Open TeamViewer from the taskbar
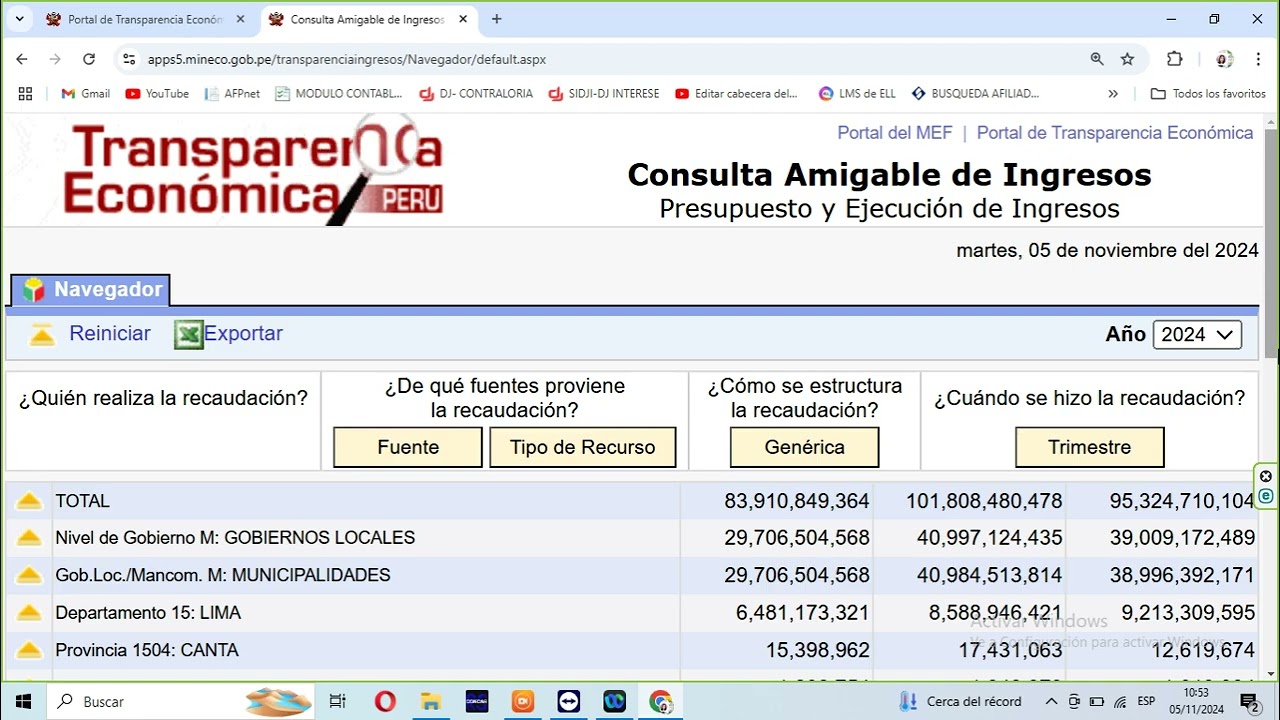 coord(569,701)
